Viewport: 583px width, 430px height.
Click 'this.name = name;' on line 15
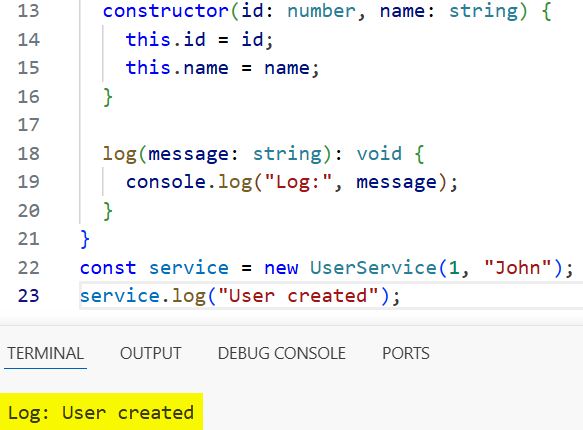tap(222, 68)
